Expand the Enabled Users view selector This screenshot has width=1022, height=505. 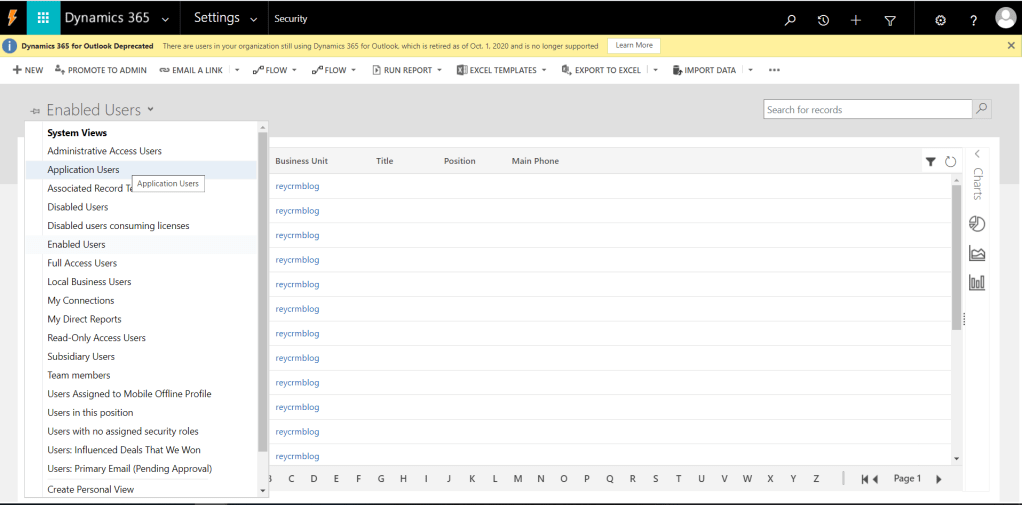click(150, 110)
